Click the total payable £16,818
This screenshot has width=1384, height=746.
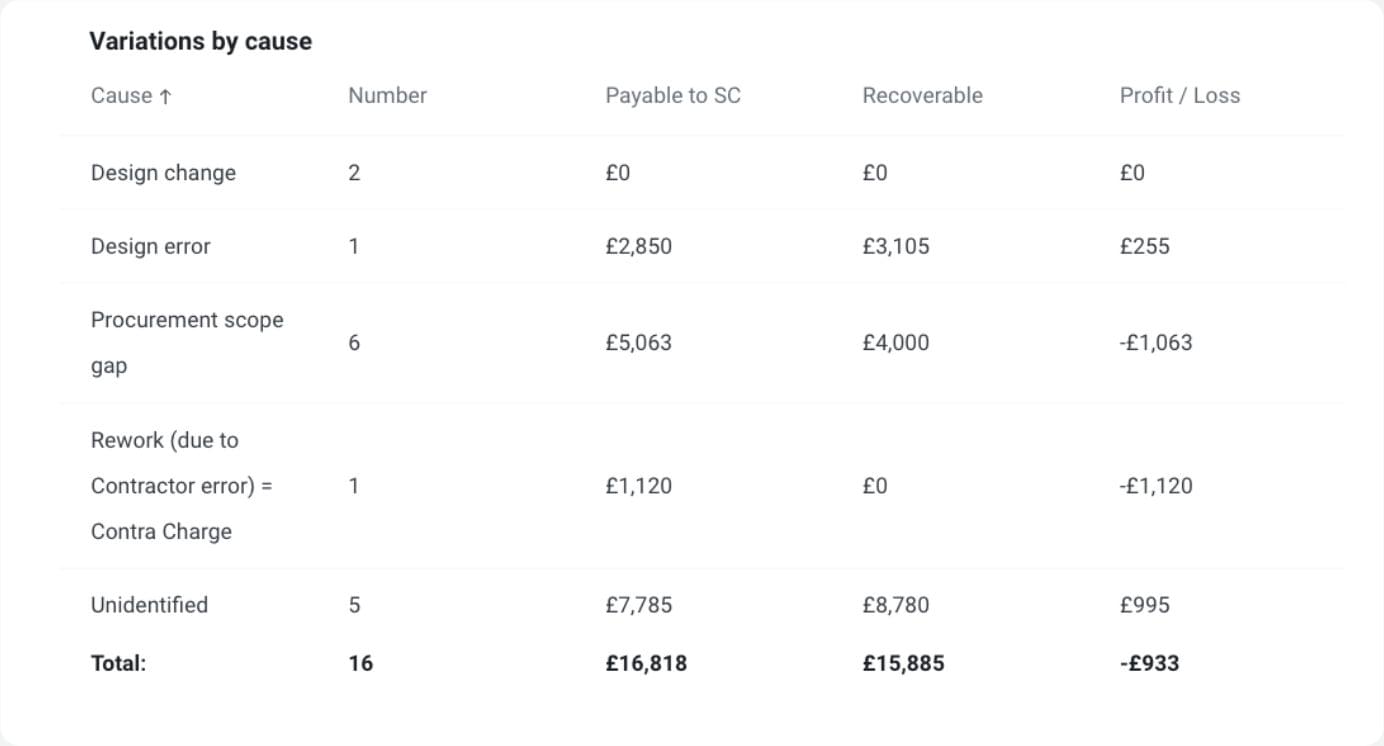(646, 663)
